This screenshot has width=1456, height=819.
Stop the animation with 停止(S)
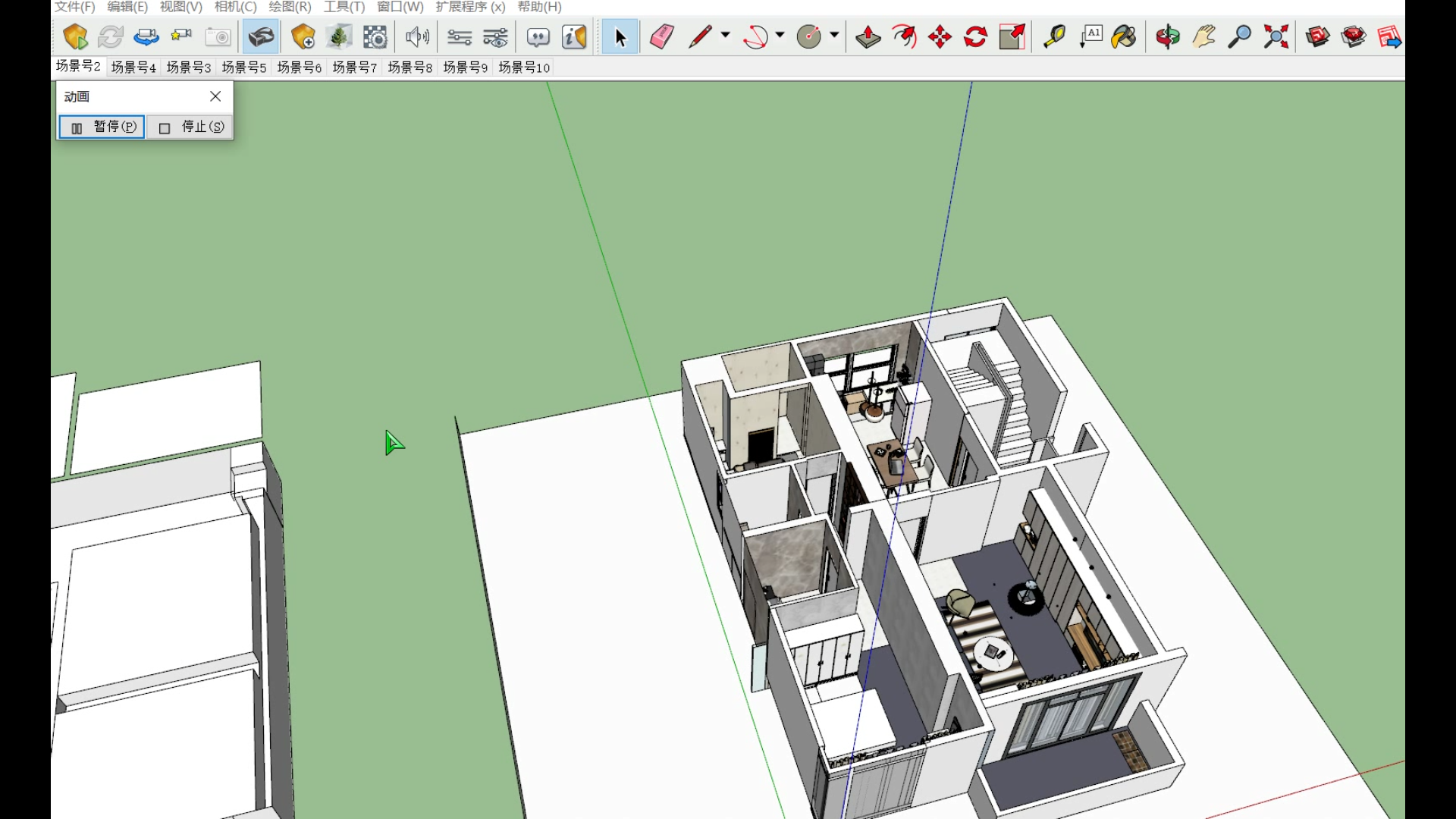pos(190,127)
